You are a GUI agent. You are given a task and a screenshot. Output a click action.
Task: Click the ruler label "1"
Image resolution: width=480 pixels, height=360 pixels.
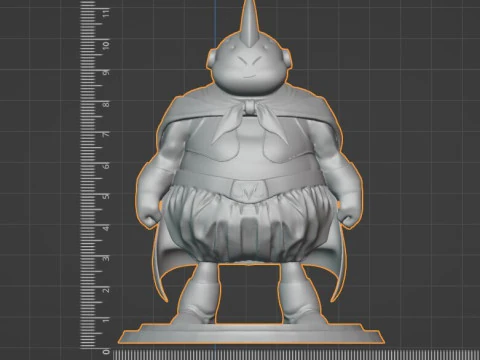coord(106,320)
